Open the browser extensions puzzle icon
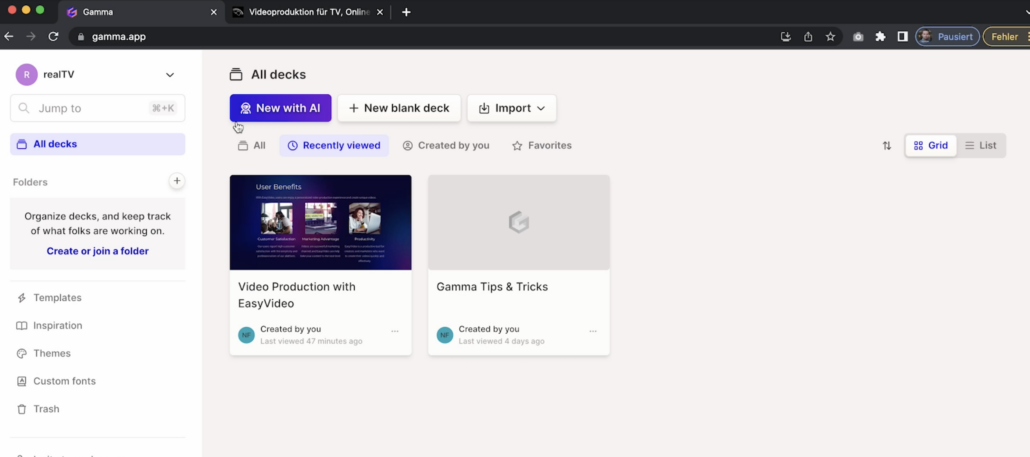1030x457 pixels. tap(880, 37)
